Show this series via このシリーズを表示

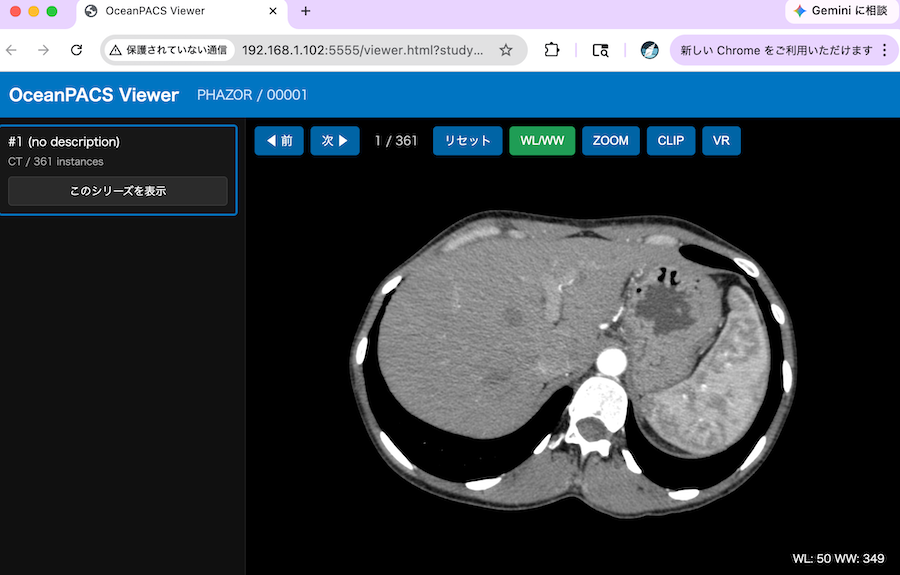pyautogui.click(x=118, y=191)
